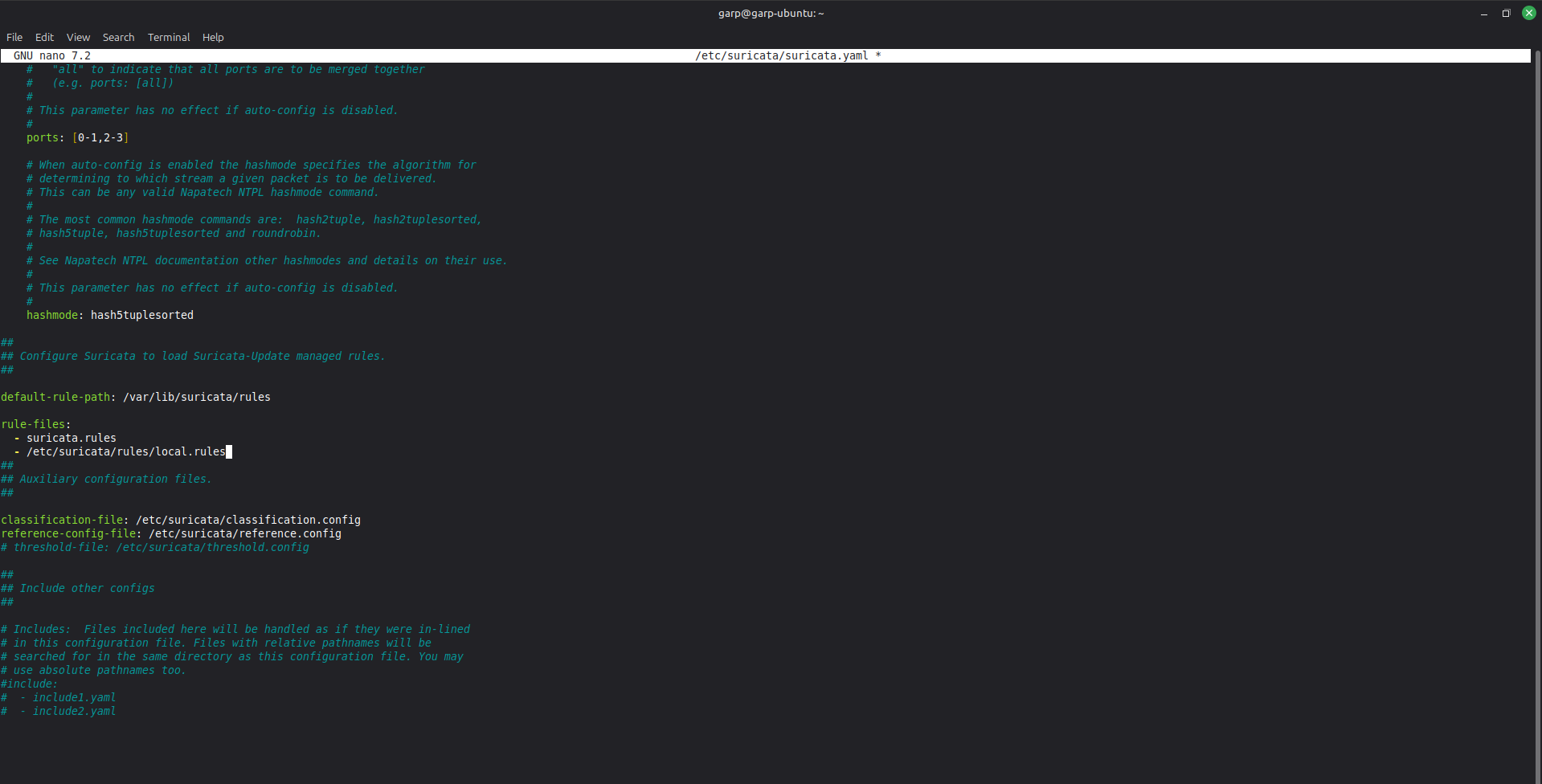
Task: Open the Search menu
Action: [118, 38]
